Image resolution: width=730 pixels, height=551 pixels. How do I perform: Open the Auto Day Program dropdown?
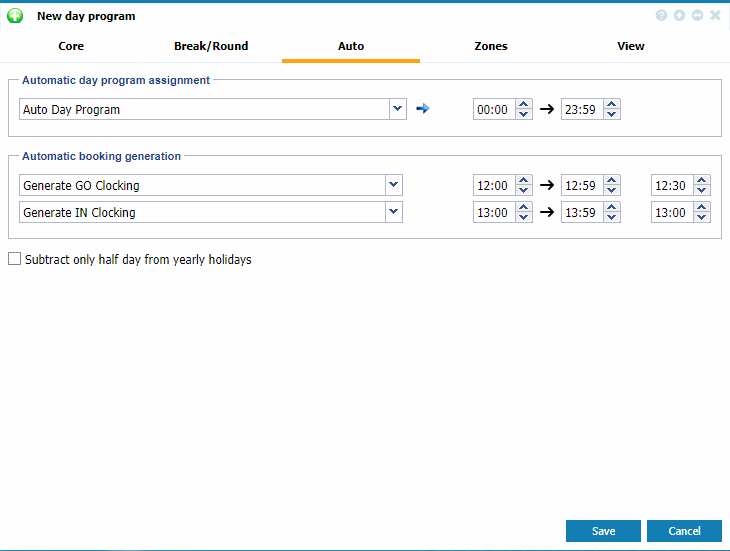click(397, 109)
